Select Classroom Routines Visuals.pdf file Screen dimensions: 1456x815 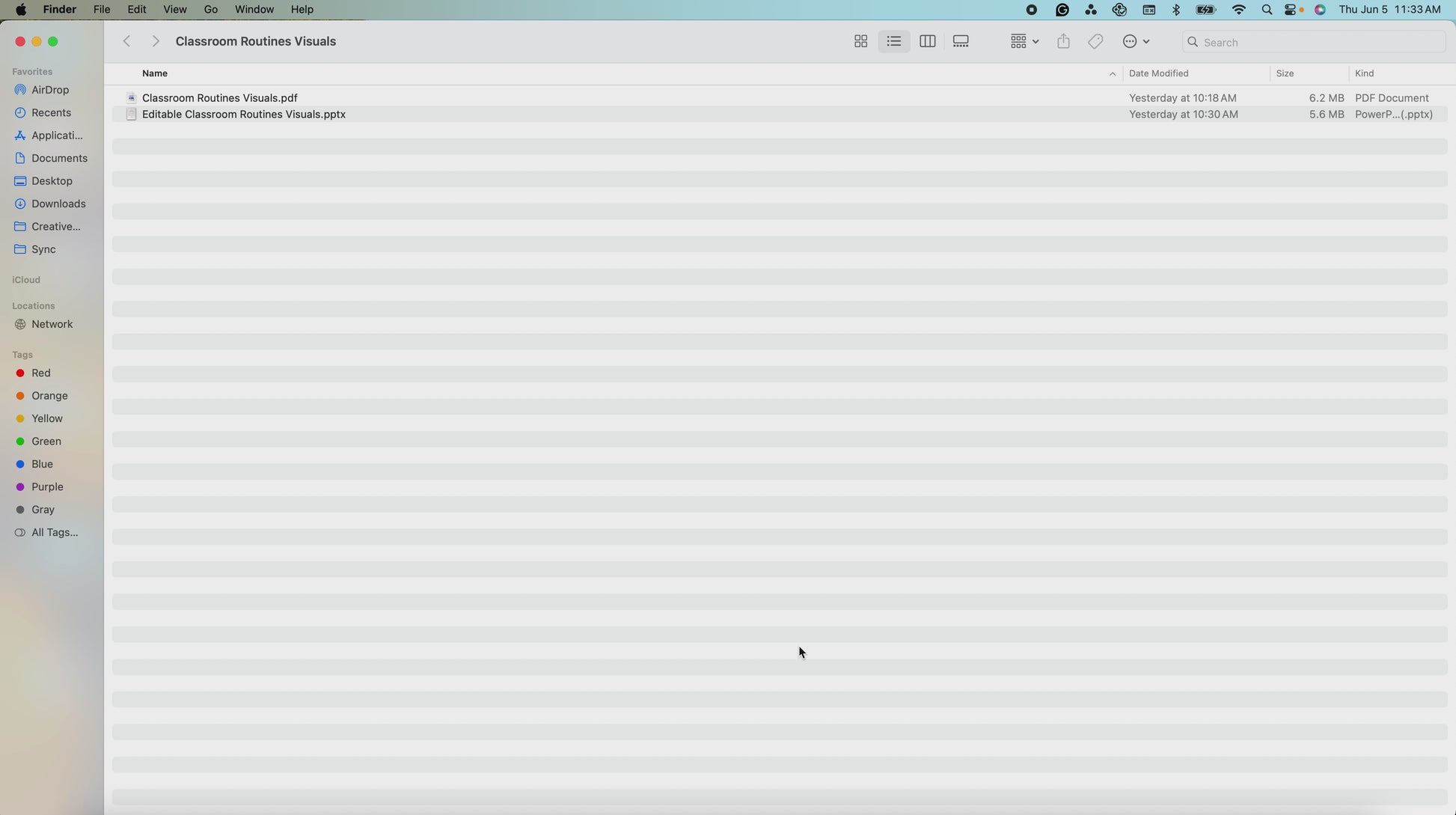tap(219, 98)
